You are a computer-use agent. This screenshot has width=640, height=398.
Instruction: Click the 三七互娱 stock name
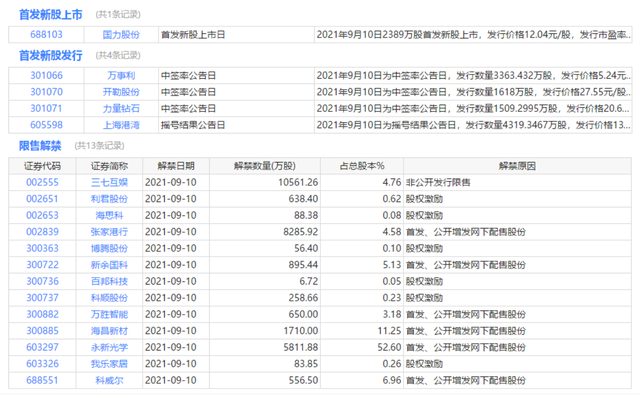109,182
